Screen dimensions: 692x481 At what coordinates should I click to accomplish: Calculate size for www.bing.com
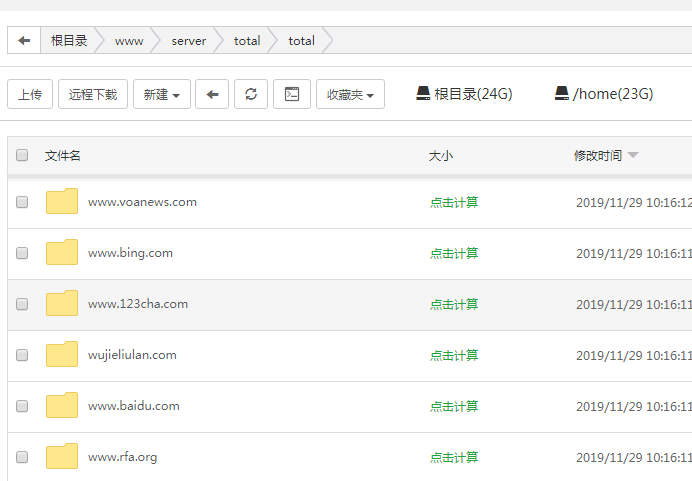coord(454,253)
